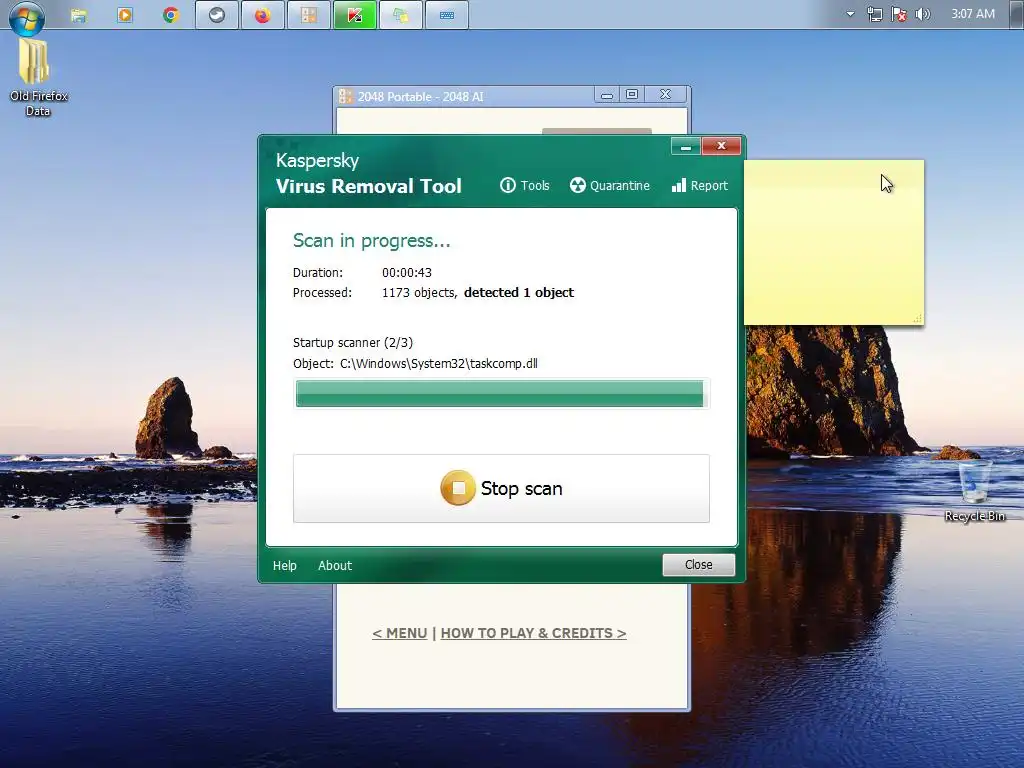Screen dimensions: 1024x768
Task: Select the Recycle Bin desktop icon
Action: tap(974, 491)
